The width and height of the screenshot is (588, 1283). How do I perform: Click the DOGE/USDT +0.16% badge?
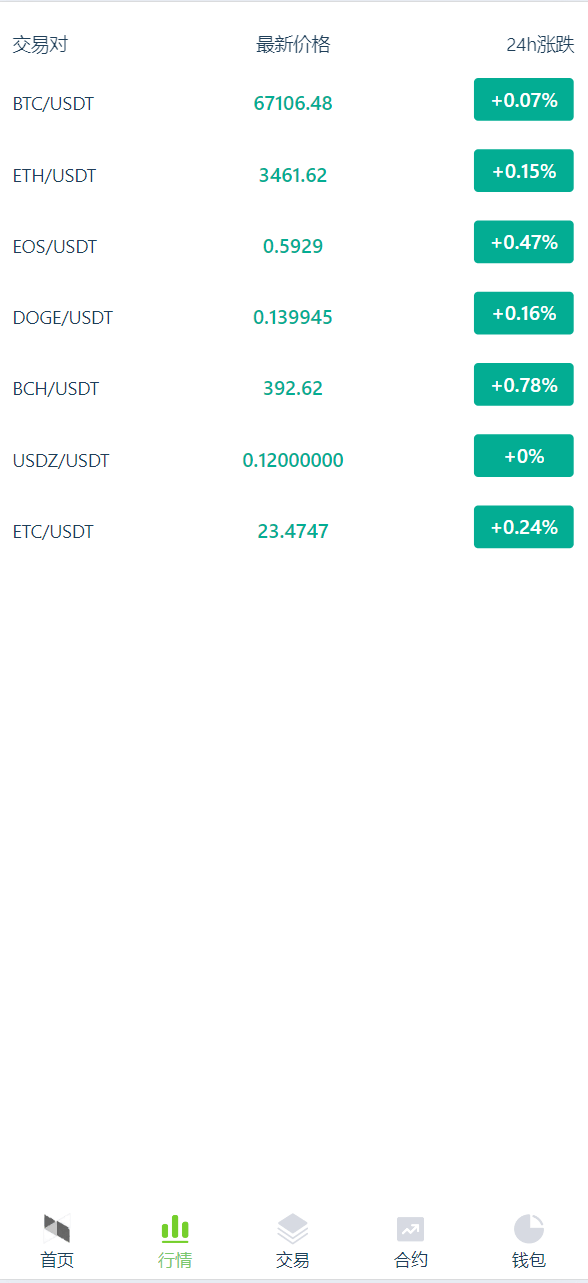click(x=524, y=313)
